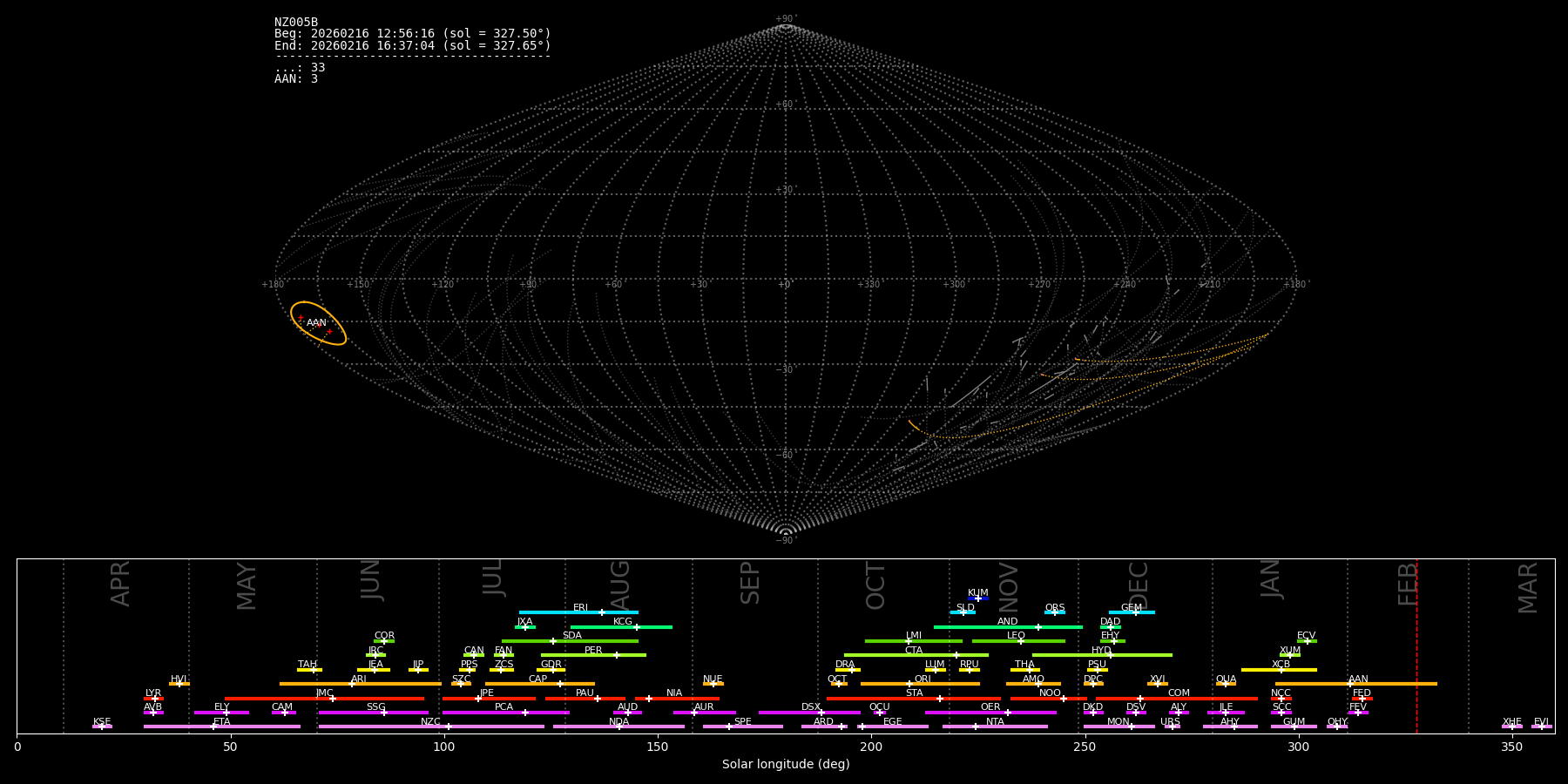Click the 350 tick on the x-axis
Viewport: 1568px width, 784px height.
coord(1512,747)
